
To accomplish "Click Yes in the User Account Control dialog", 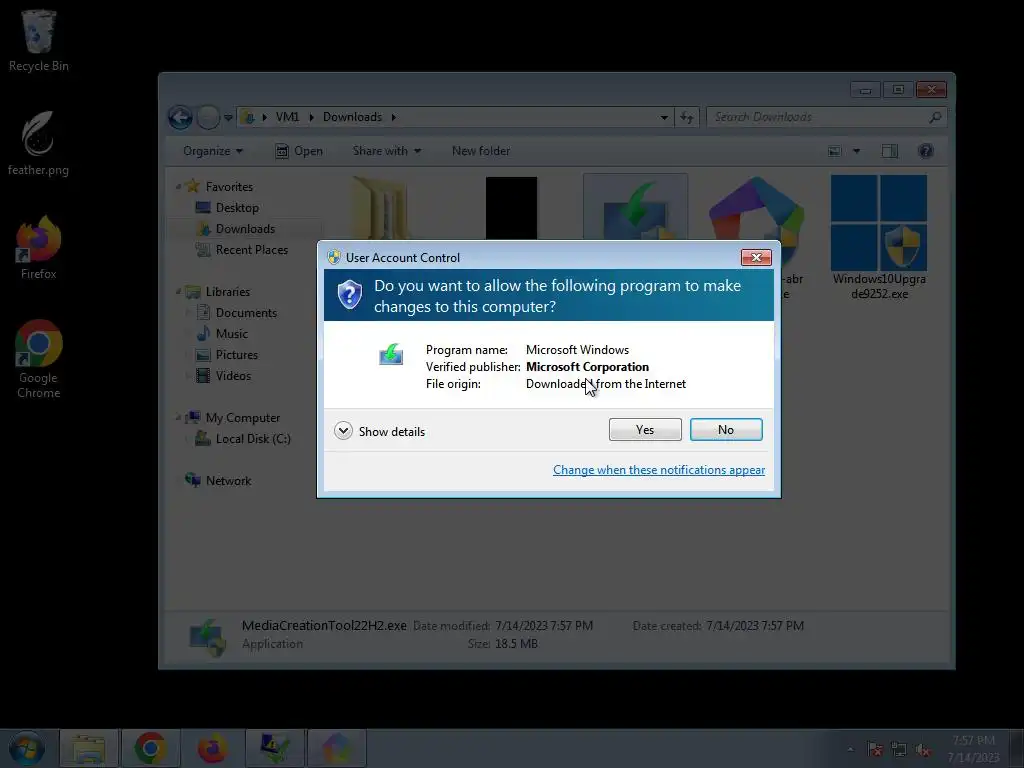I will point(645,430).
